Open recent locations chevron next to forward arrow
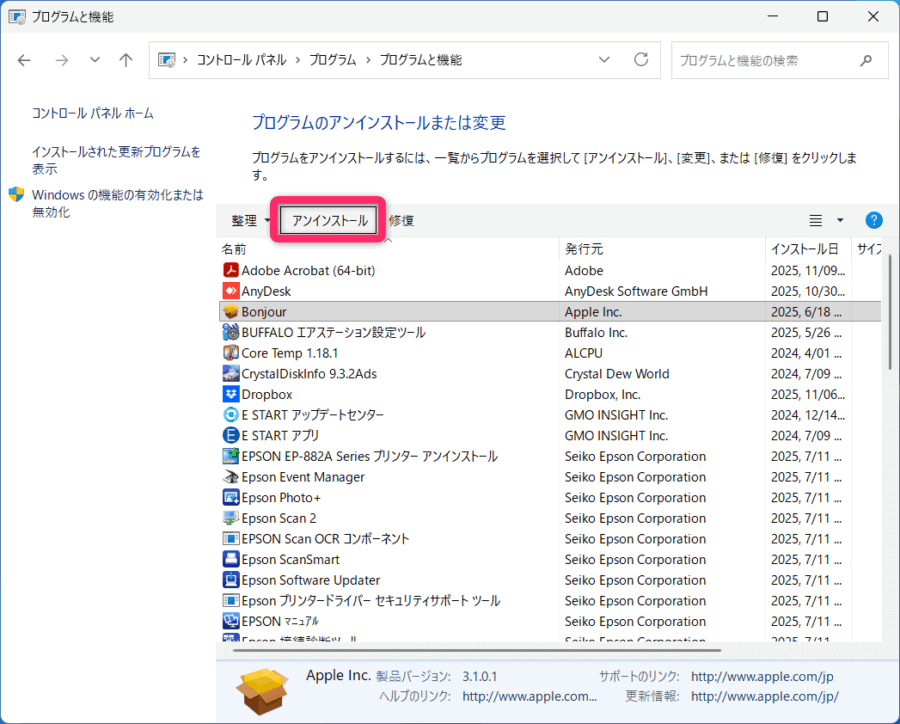The image size is (900, 724). 94,60
